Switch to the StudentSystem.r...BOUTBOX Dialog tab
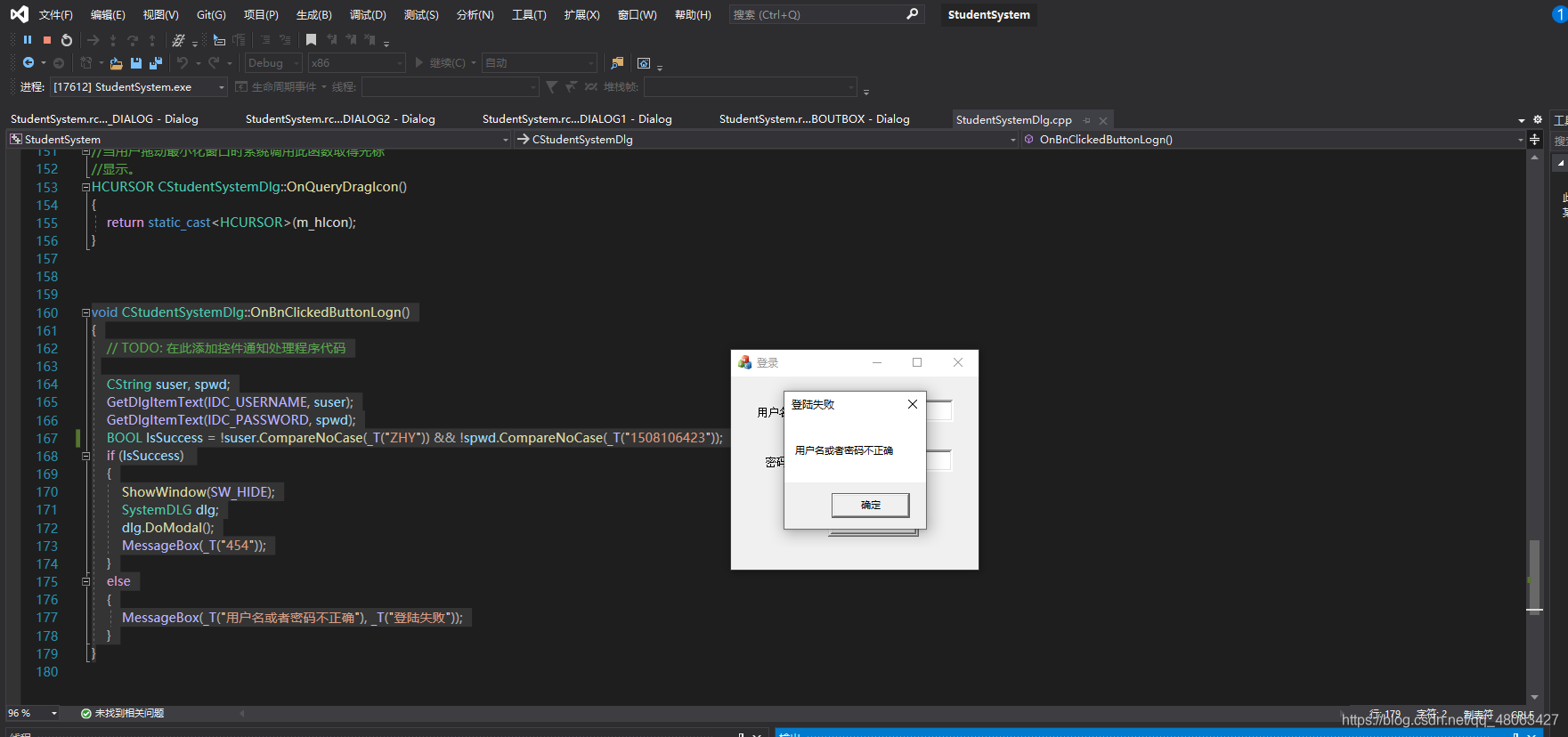 coord(815,119)
